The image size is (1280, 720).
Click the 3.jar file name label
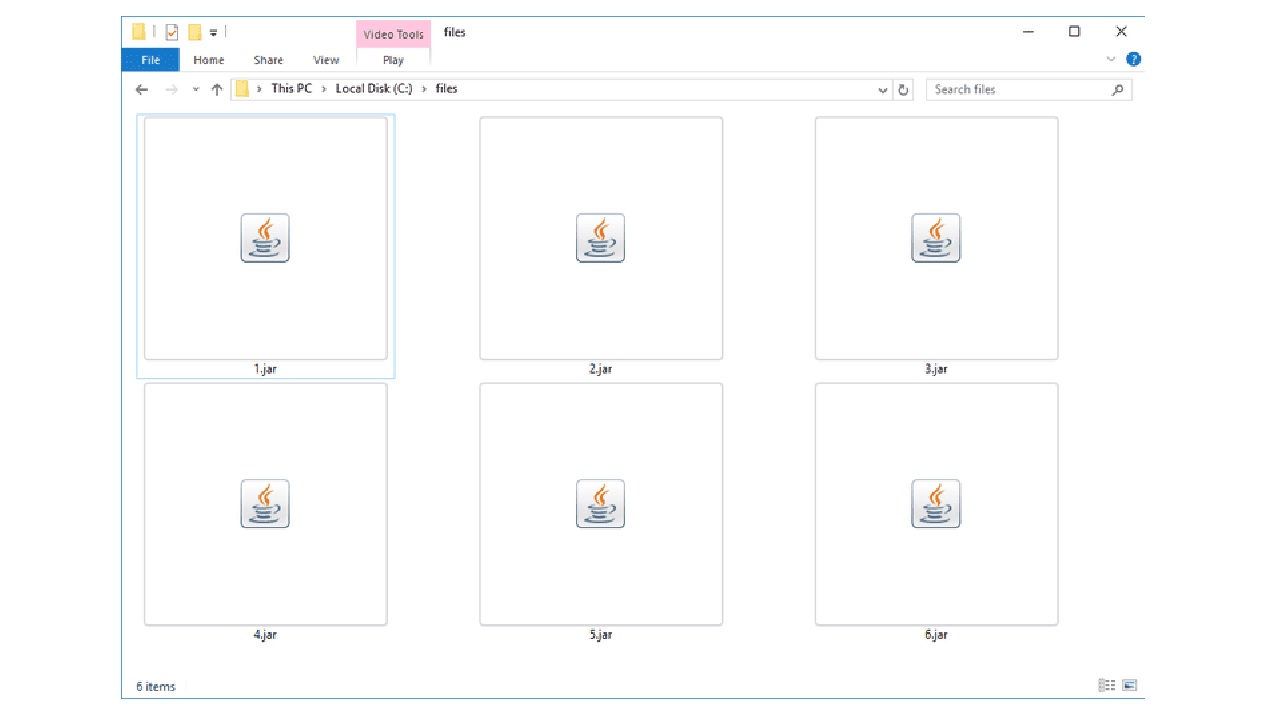point(936,369)
